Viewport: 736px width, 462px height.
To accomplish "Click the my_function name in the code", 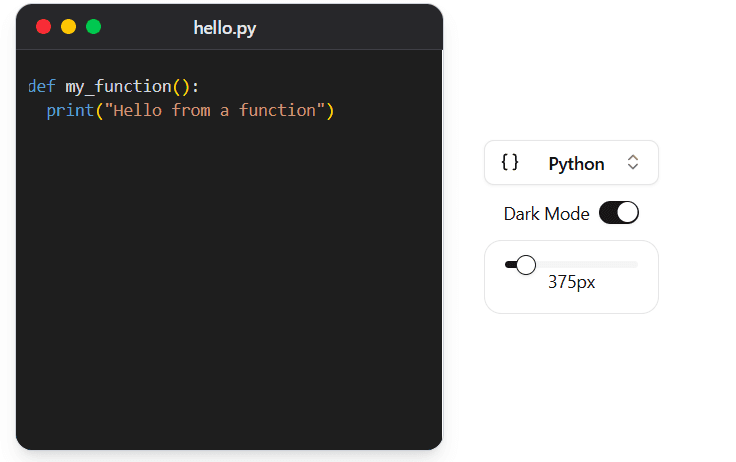I will [x=118, y=87].
